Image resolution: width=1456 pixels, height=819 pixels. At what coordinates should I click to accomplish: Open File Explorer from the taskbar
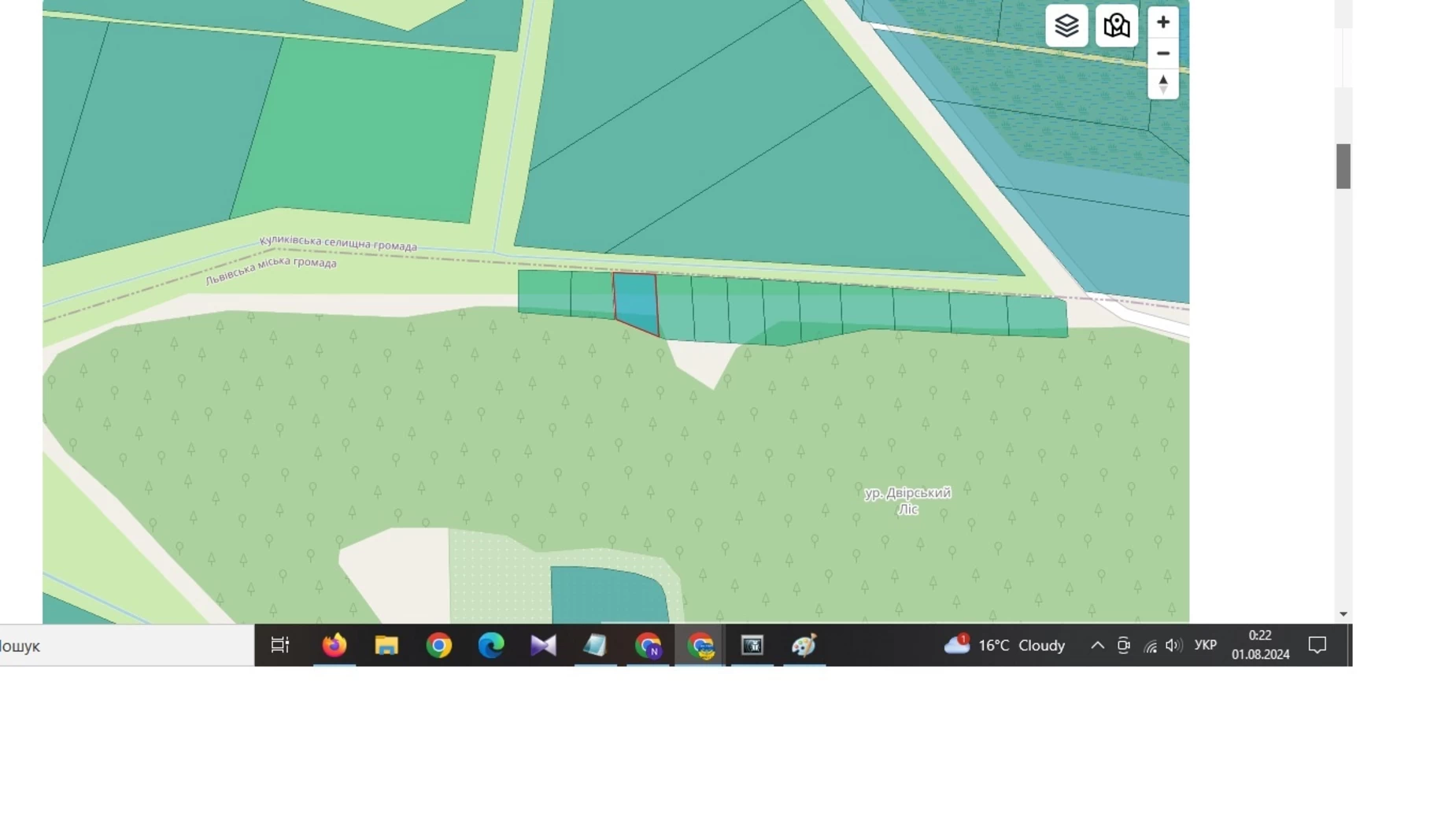[x=386, y=646]
